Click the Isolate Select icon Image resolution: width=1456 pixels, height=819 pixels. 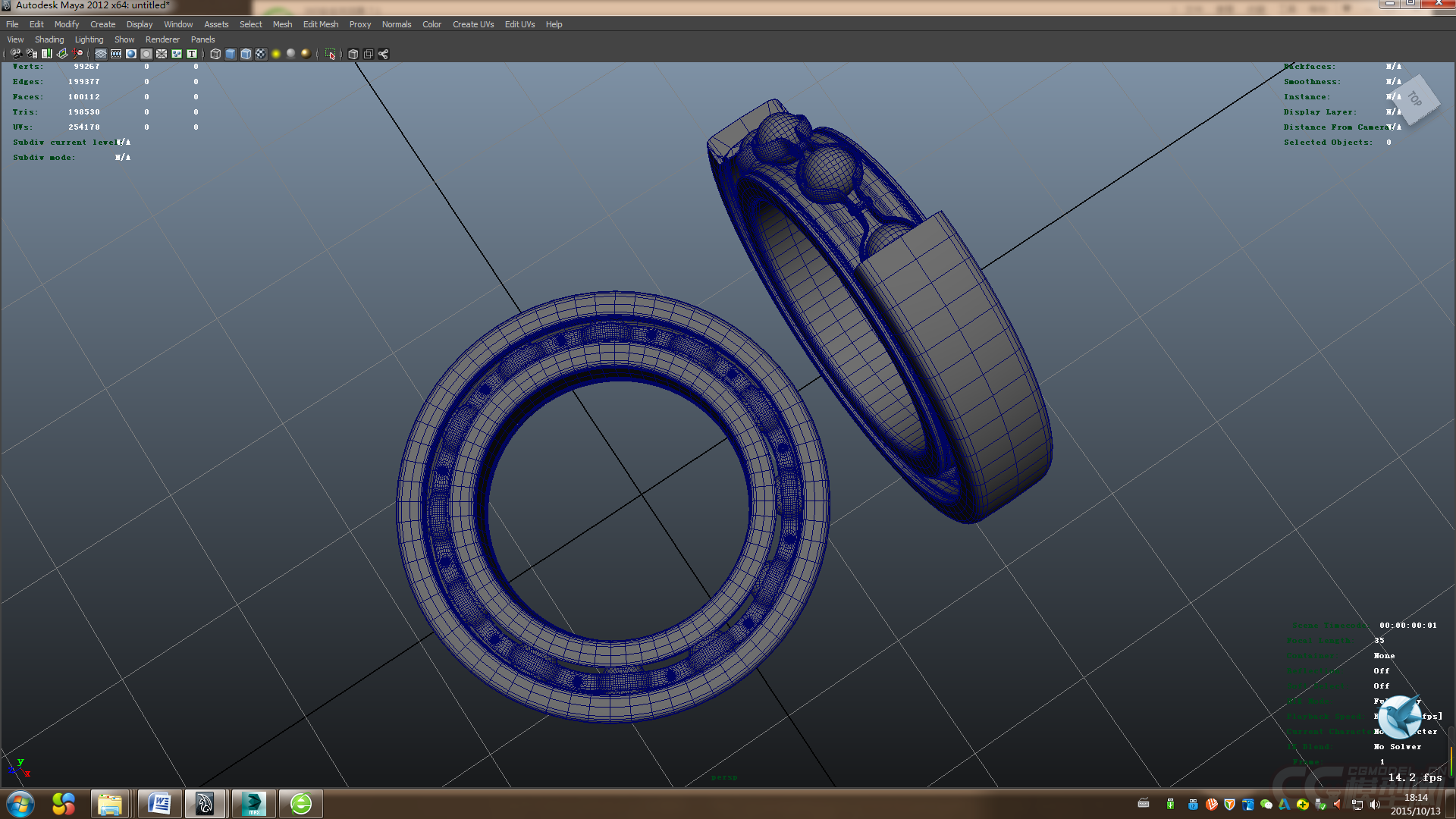tap(330, 54)
